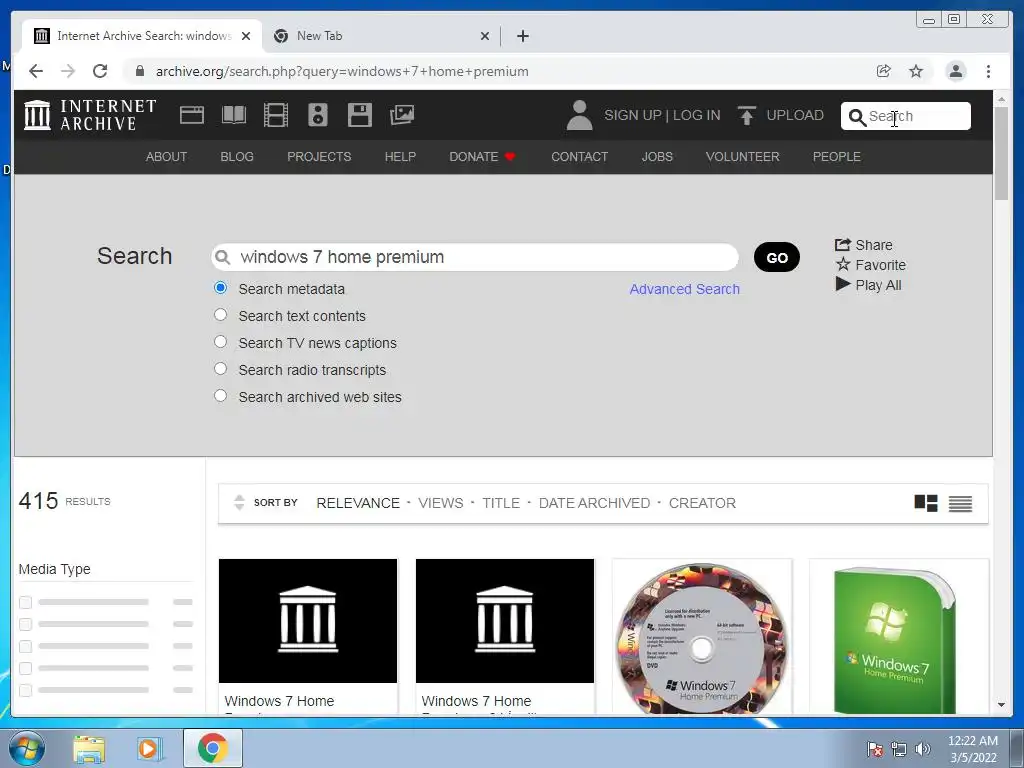Open the Software floppy disk icon
The width and height of the screenshot is (1024, 768).
[360, 115]
